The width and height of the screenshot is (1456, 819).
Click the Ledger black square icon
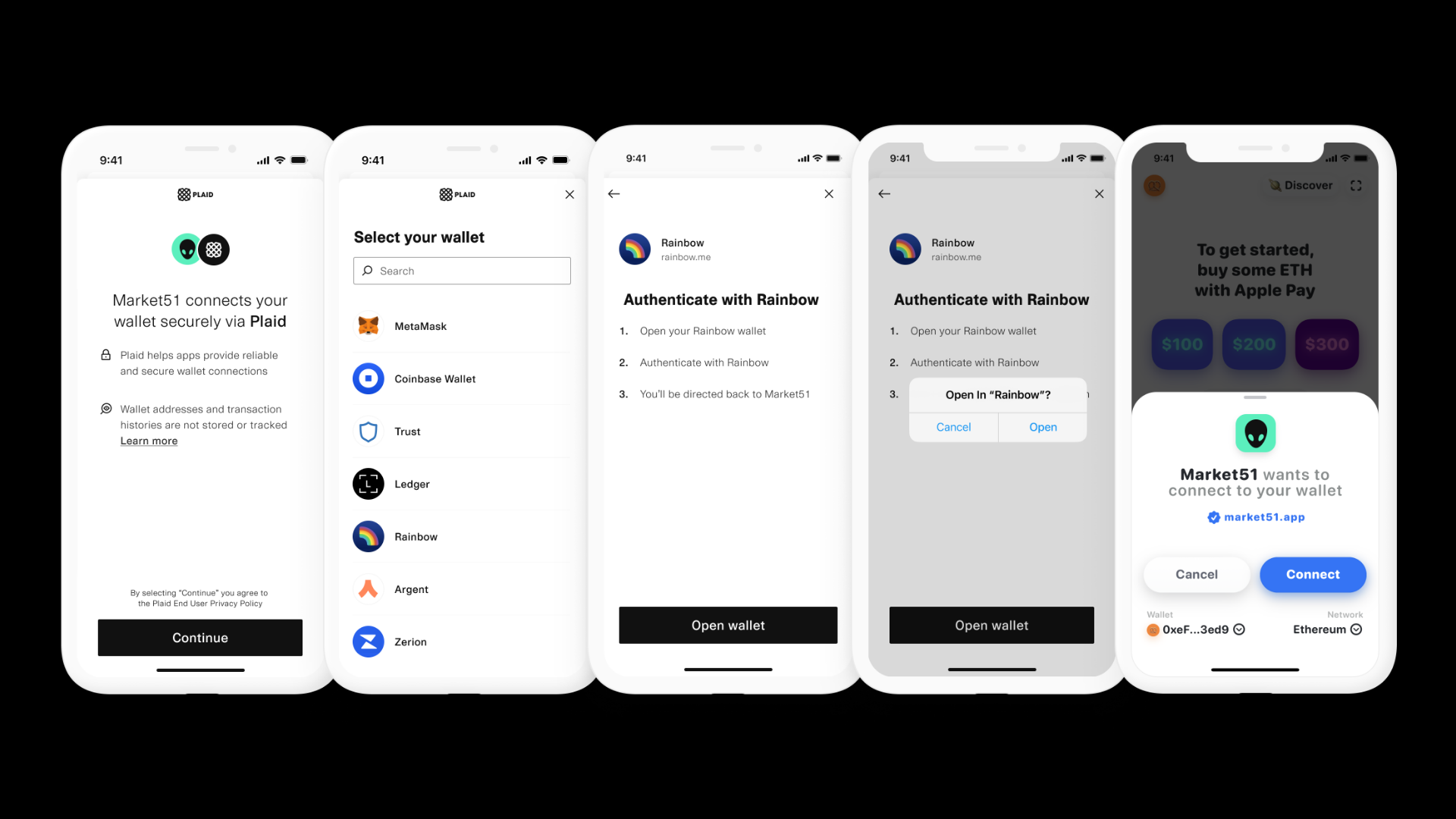pyautogui.click(x=369, y=483)
